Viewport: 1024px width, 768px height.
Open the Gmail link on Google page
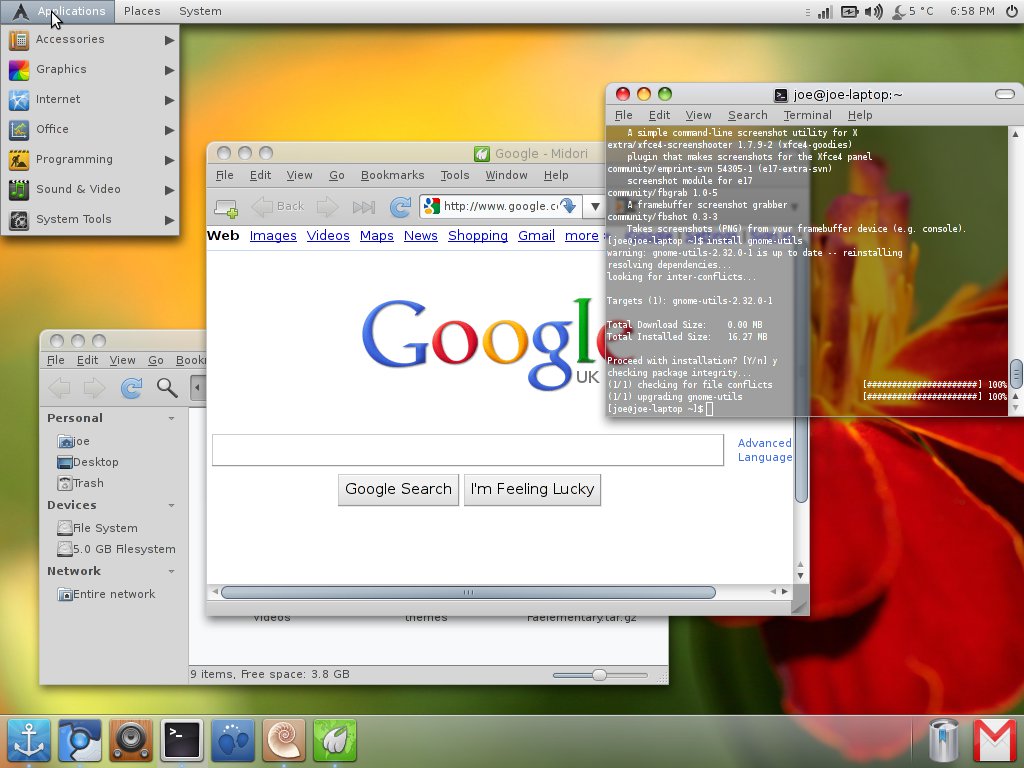pyautogui.click(x=536, y=236)
